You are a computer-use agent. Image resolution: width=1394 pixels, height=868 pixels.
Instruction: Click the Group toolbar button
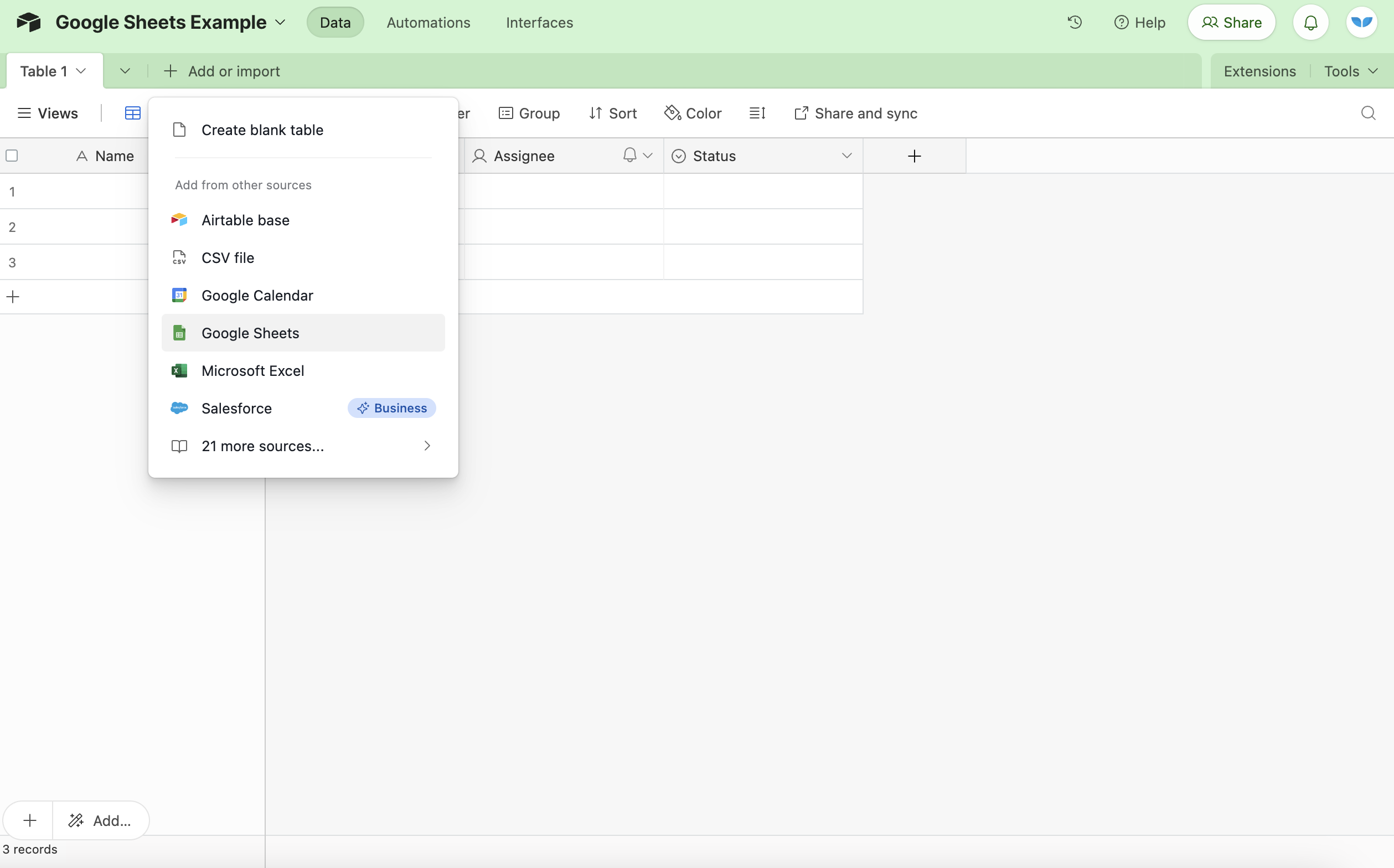pyautogui.click(x=529, y=113)
